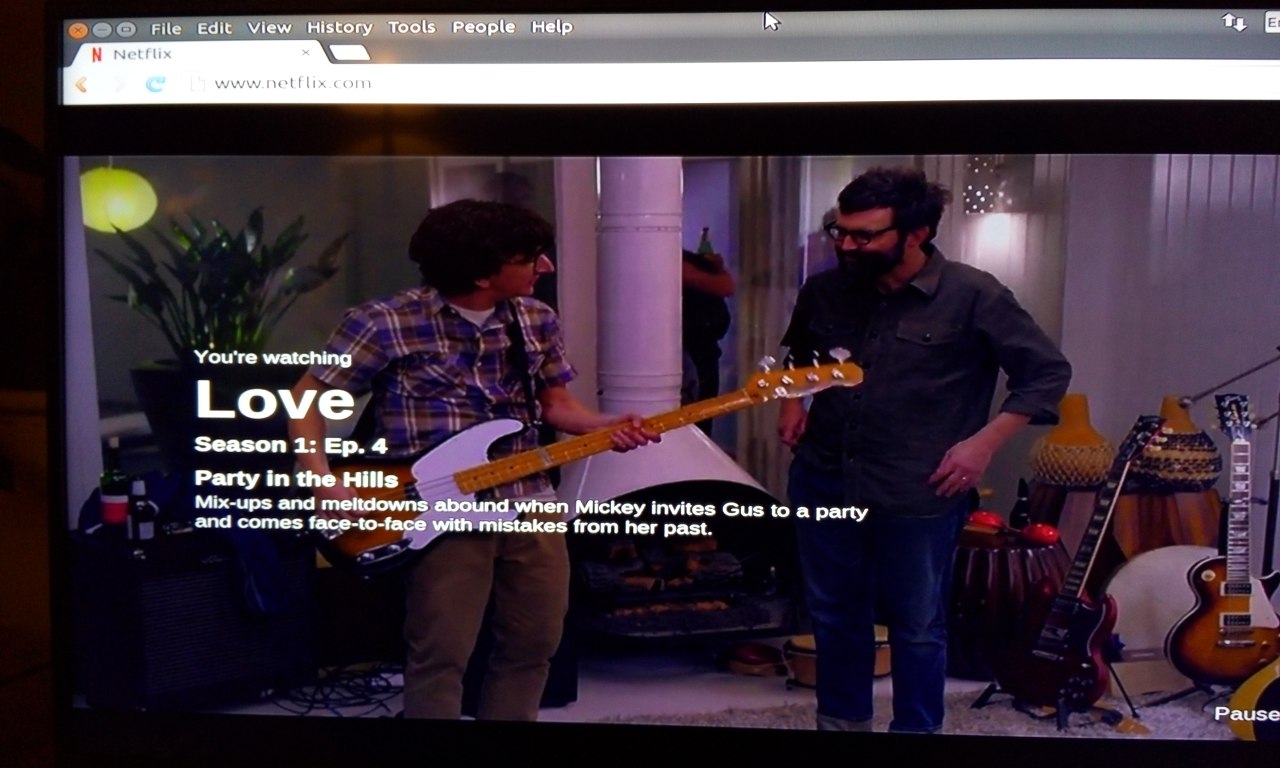
Task: Open the keyboard language indicator
Action: [x=1271, y=24]
